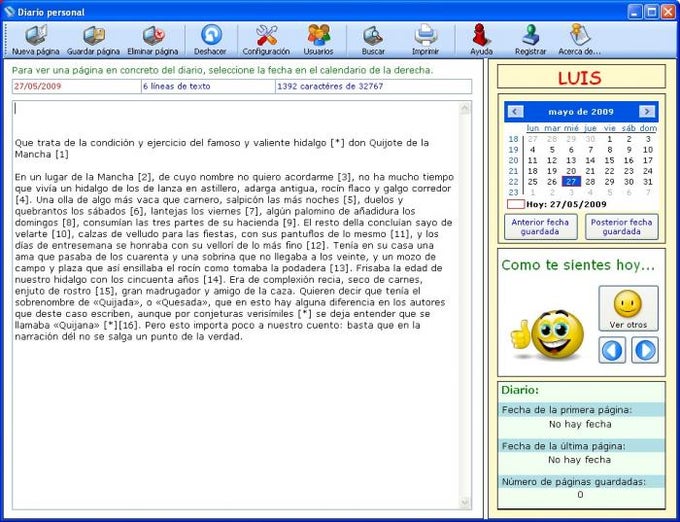Click Ver otros smiley button
The width and height of the screenshot is (680, 522).
pyautogui.click(x=628, y=308)
